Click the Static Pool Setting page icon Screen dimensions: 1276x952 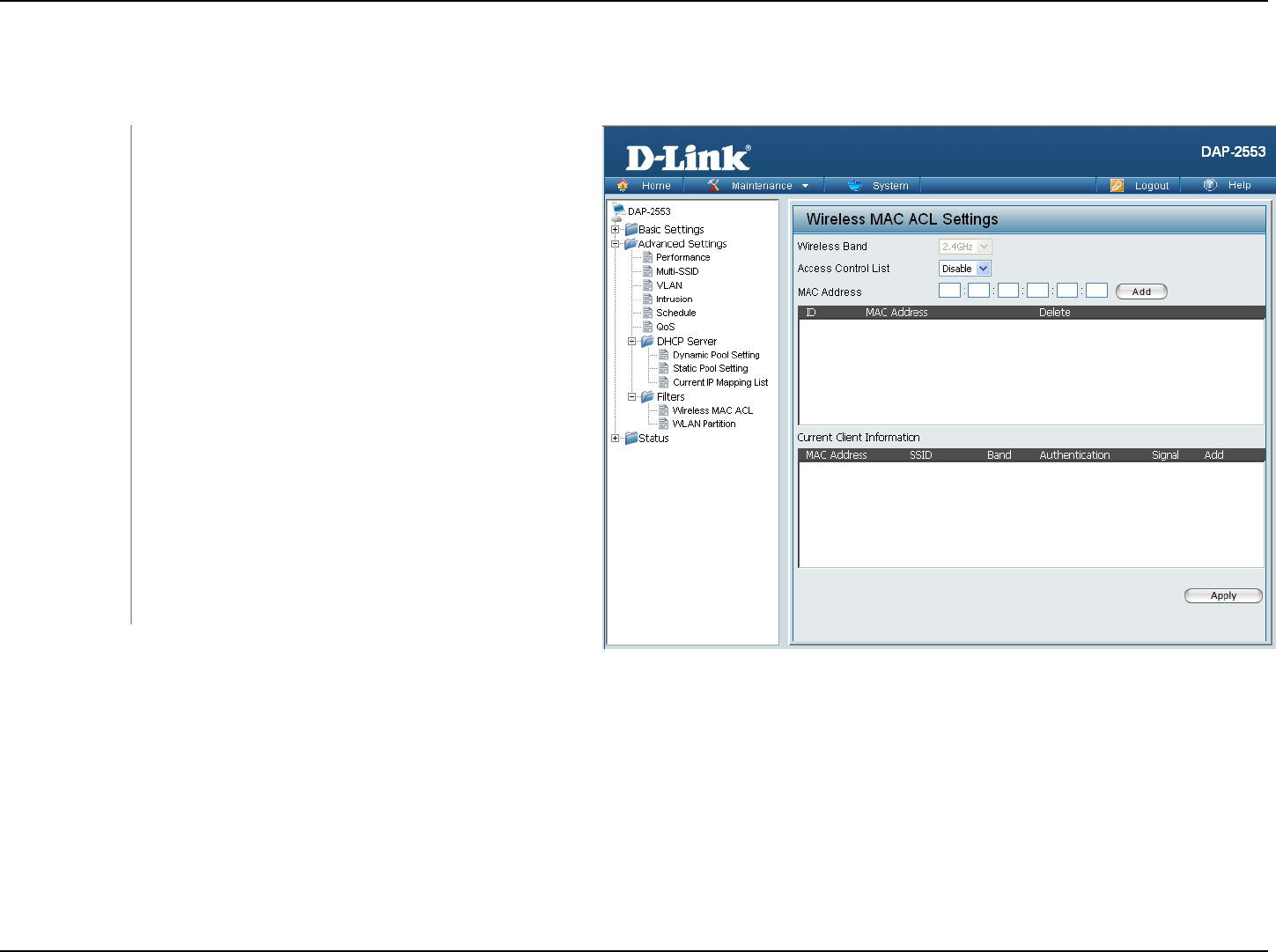point(664,368)
